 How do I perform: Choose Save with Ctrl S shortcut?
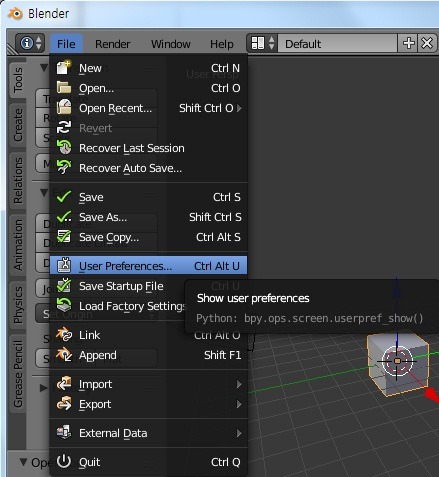click(x=149, y=197)
